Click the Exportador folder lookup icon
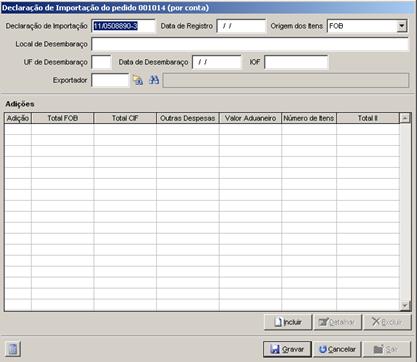 (x=138, y=80)
